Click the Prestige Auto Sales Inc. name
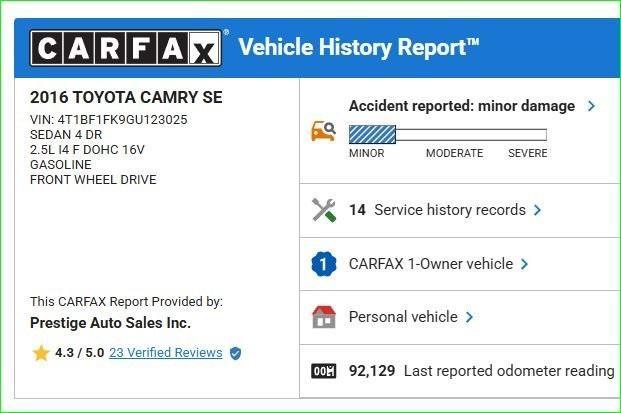621x413 pixels. (x=110, y=323)
